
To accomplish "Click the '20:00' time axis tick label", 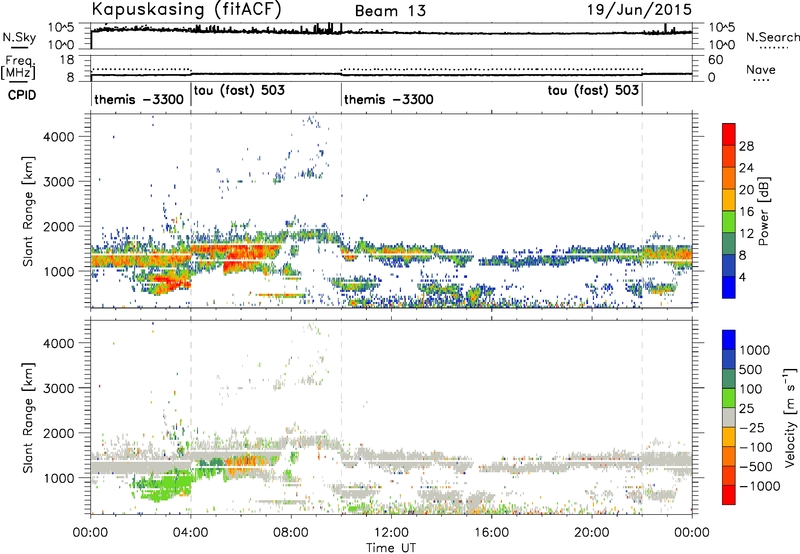I will 591,532.
